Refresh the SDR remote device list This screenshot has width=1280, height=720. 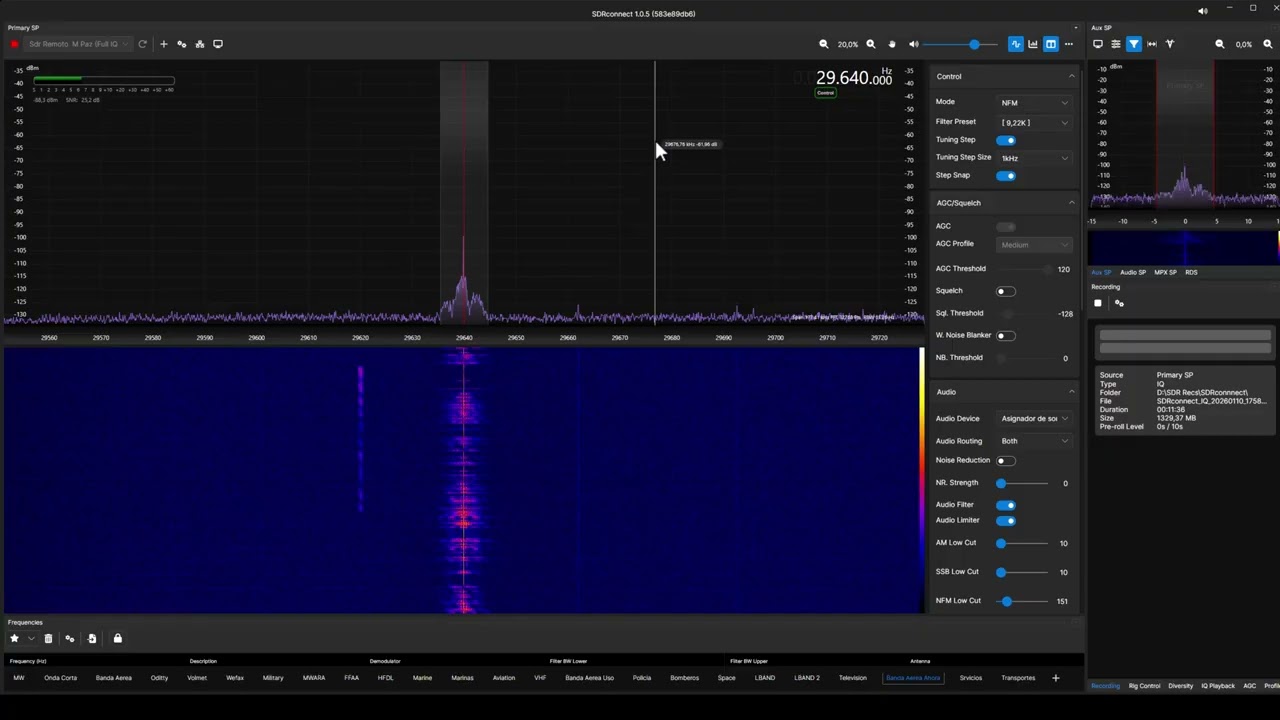(x=142, y=44)
